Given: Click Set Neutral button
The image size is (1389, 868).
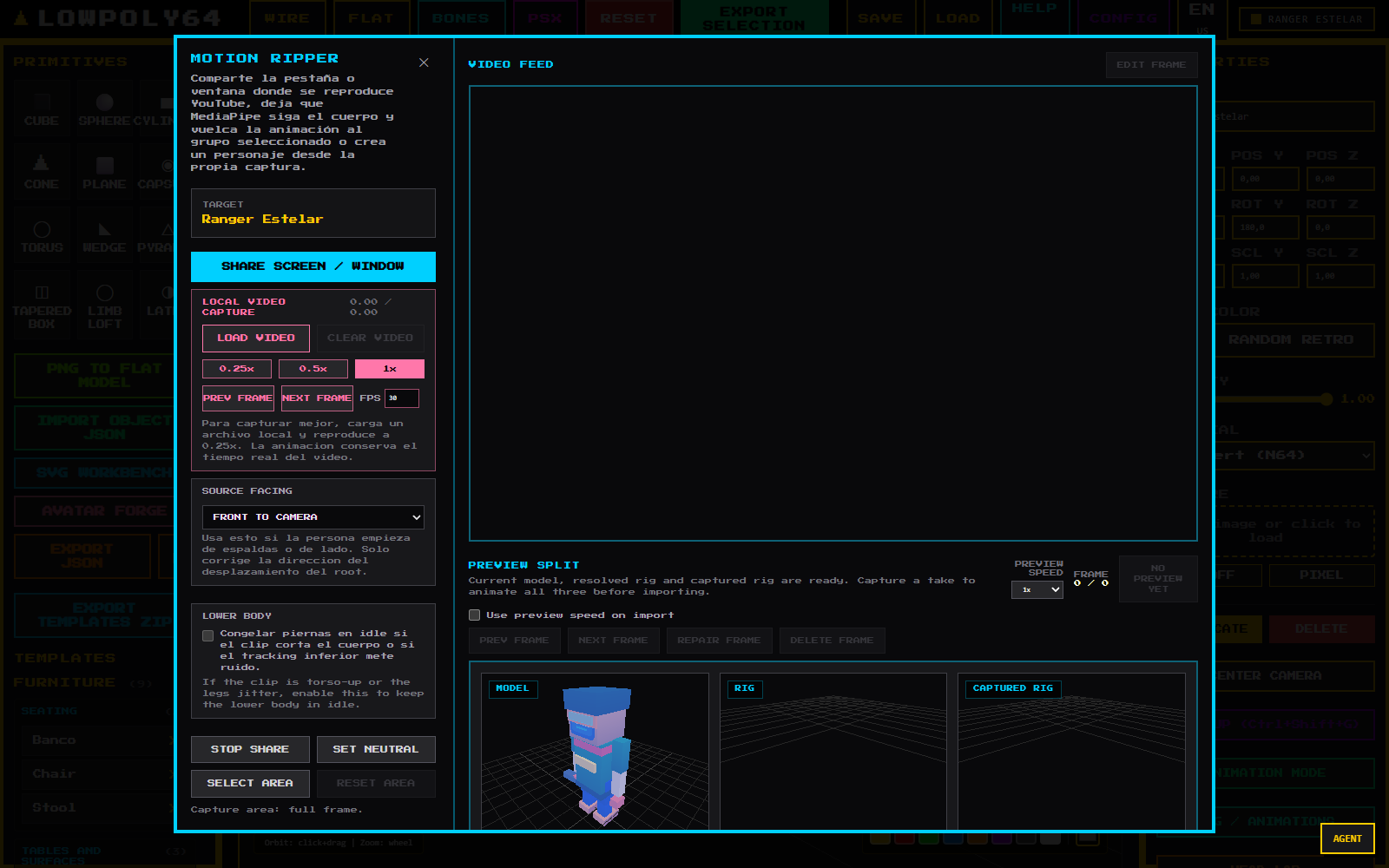Looking at the screenshot, I should (376, 749).
